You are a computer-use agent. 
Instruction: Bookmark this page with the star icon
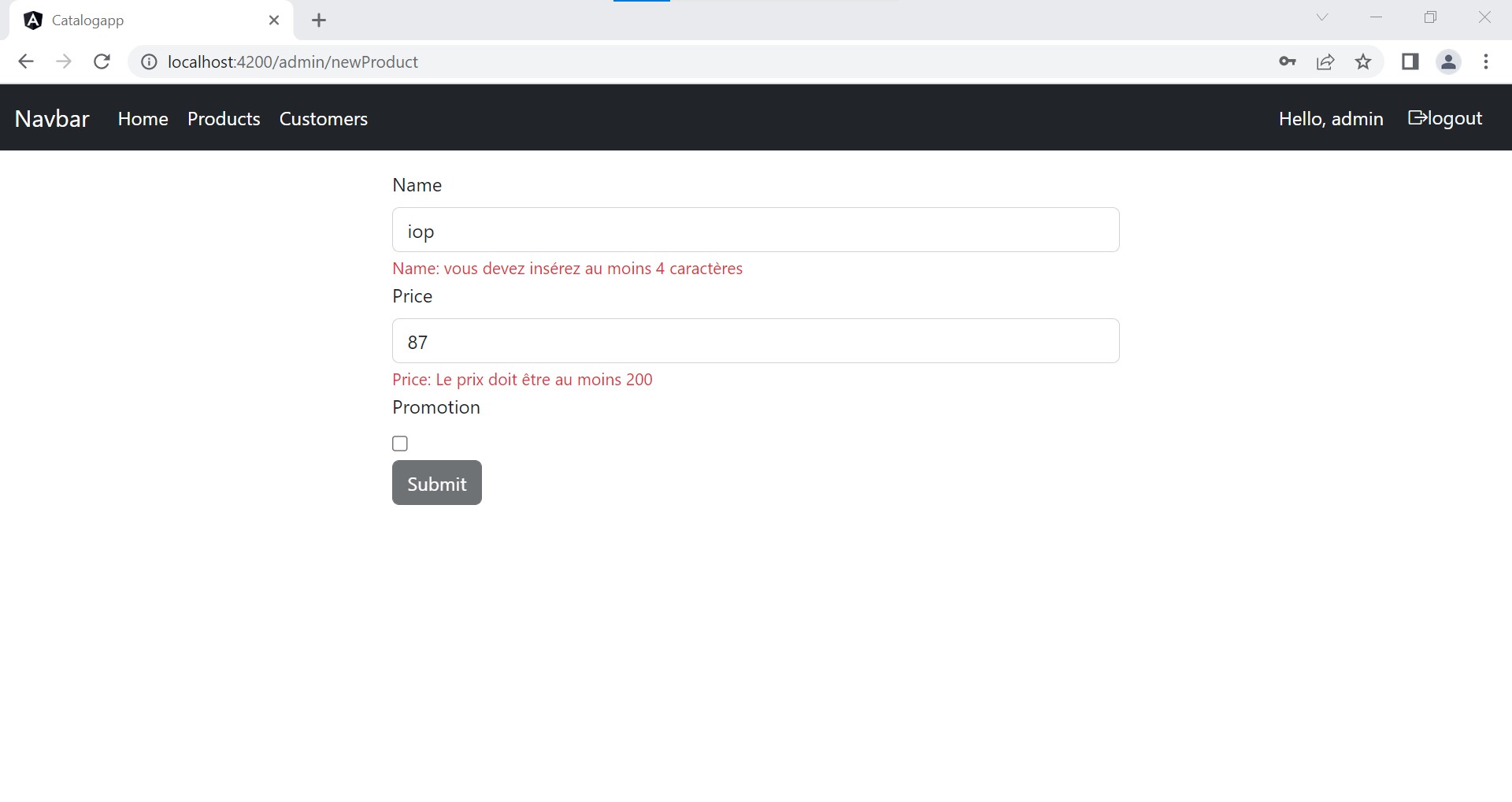[1363, 61]
